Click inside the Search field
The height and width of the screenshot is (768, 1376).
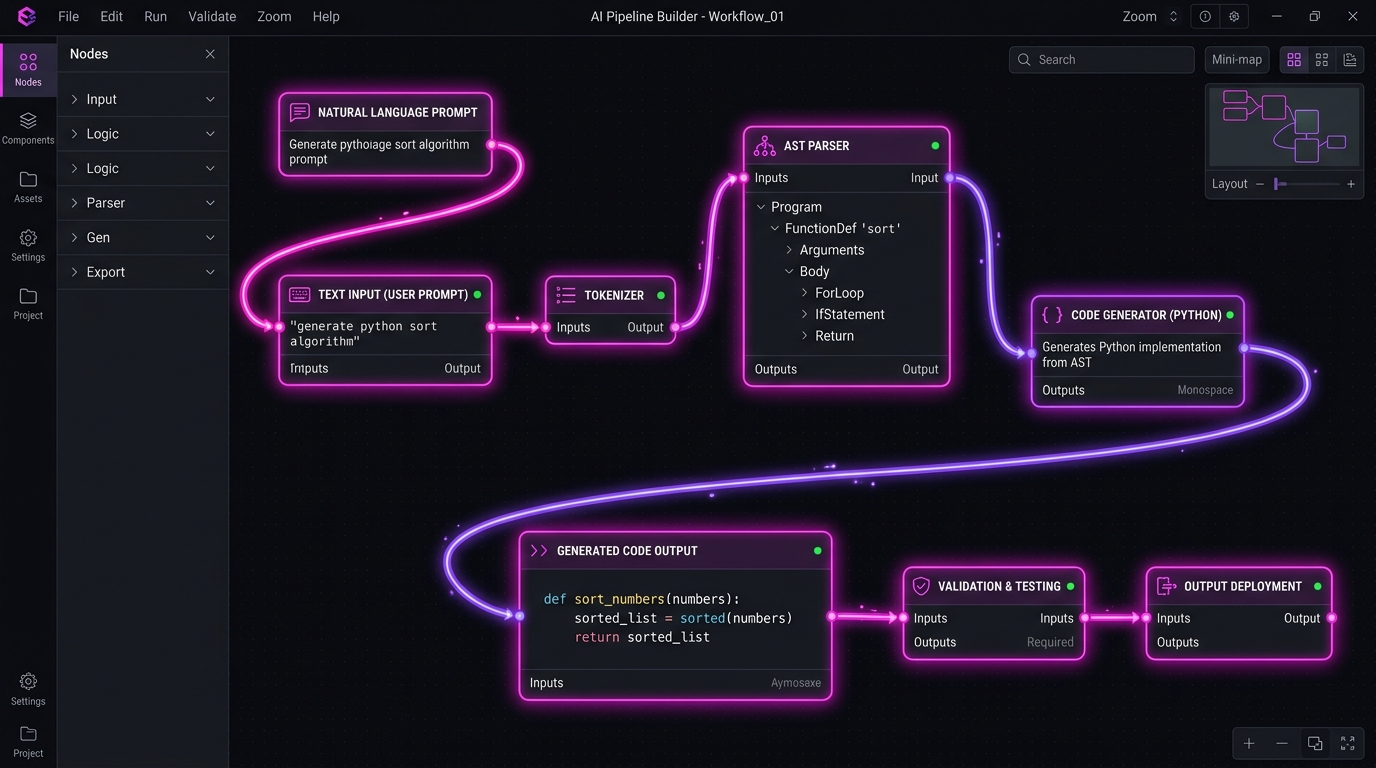coord(1102,60)
